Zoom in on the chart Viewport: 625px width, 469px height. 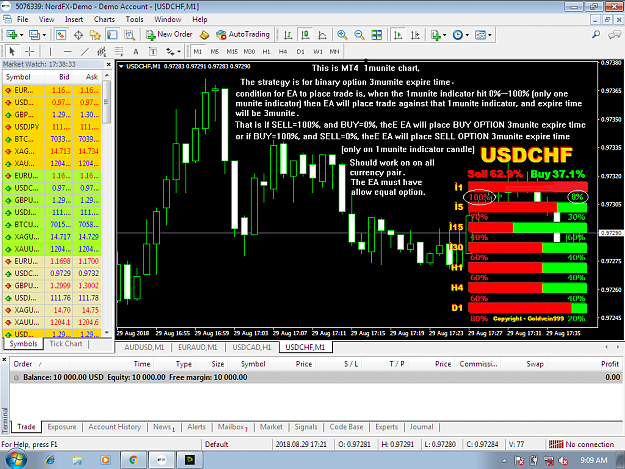[x=342, y=35]
